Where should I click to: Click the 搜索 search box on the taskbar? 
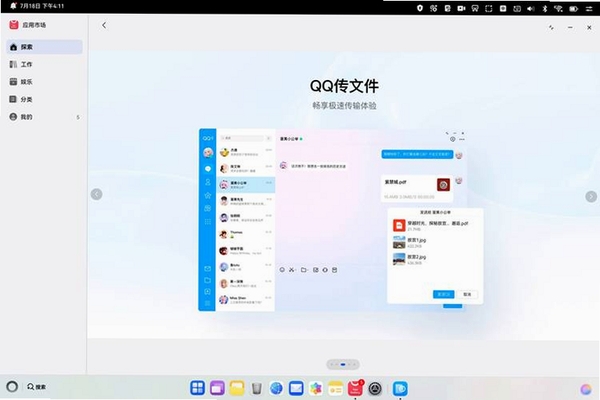[x=37, y=387]
